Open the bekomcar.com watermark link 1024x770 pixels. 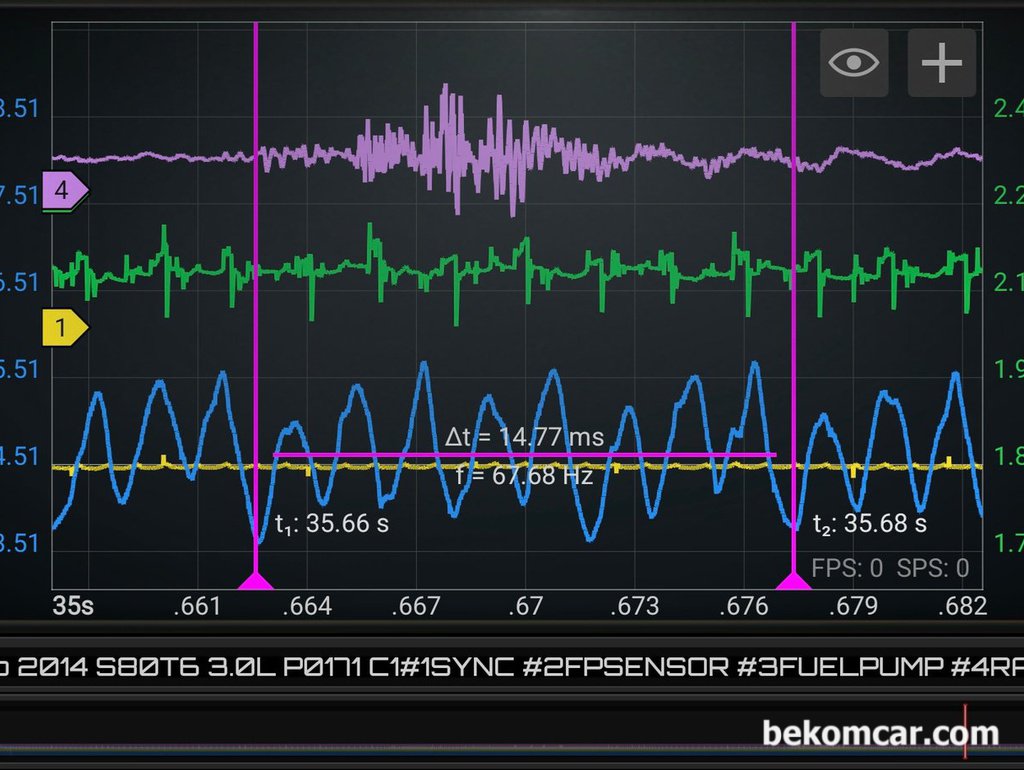(x=880, y=733)
